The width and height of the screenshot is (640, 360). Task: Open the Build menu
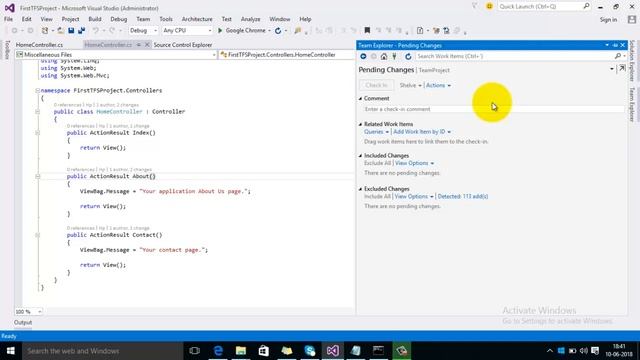[x=95, y=19]
